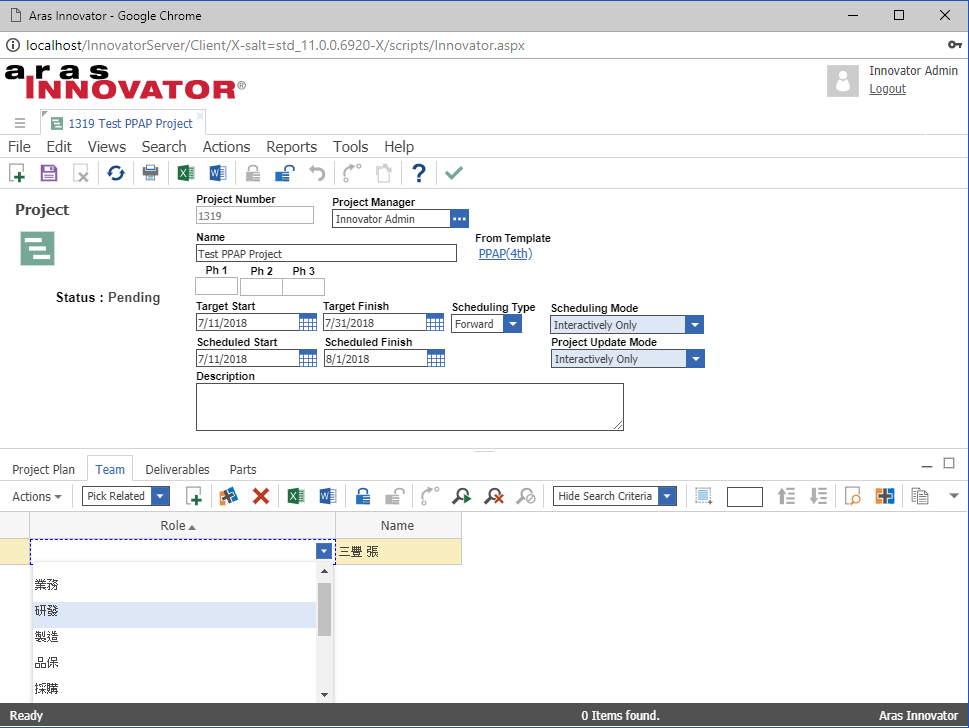969x728 pixels.
Task: Expand the Scheduling Type dropdown
Action: click(513, 323)
